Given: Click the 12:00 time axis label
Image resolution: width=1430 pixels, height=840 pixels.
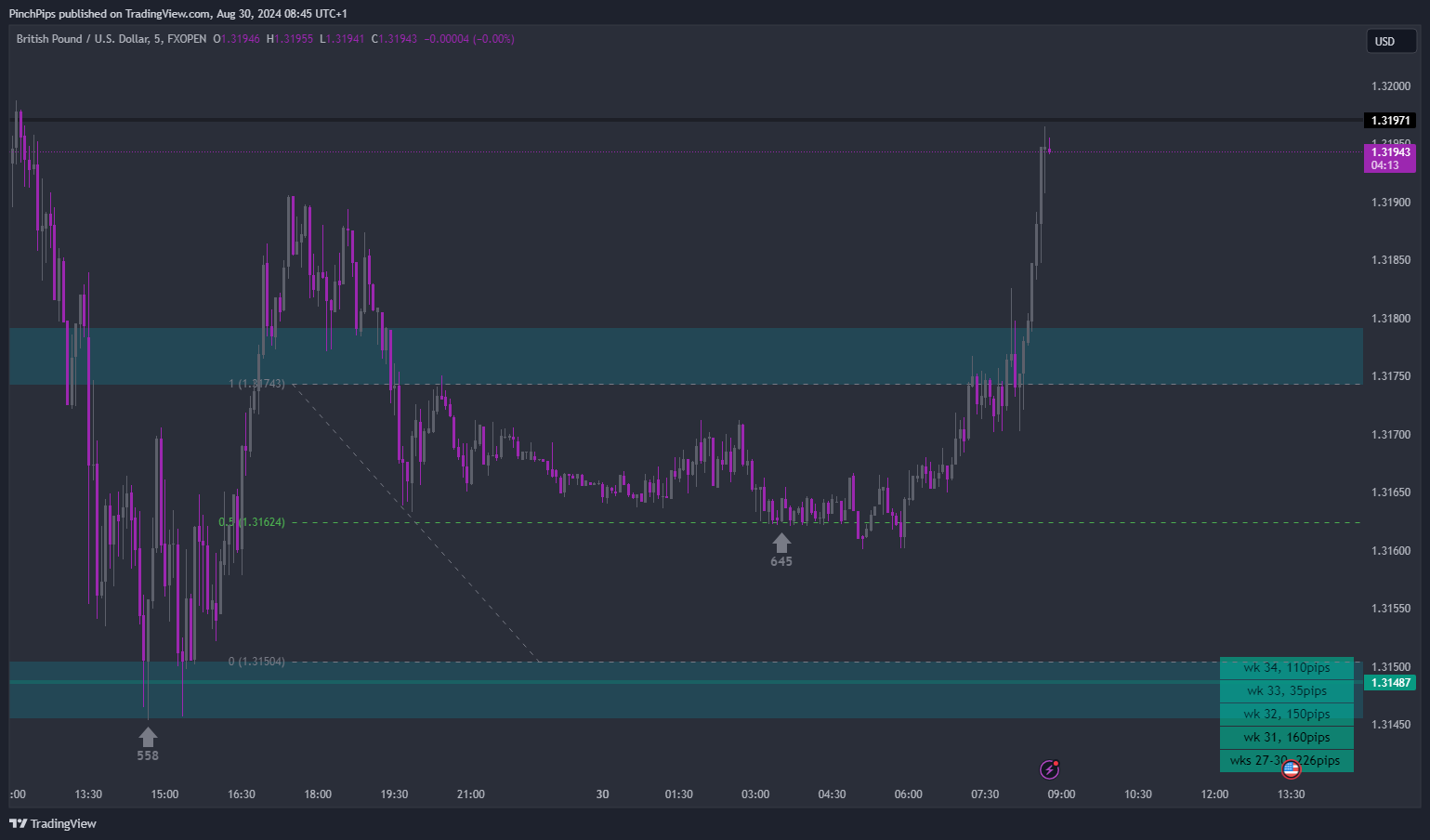Looking at the screenshot, I should coord(1214,794).
